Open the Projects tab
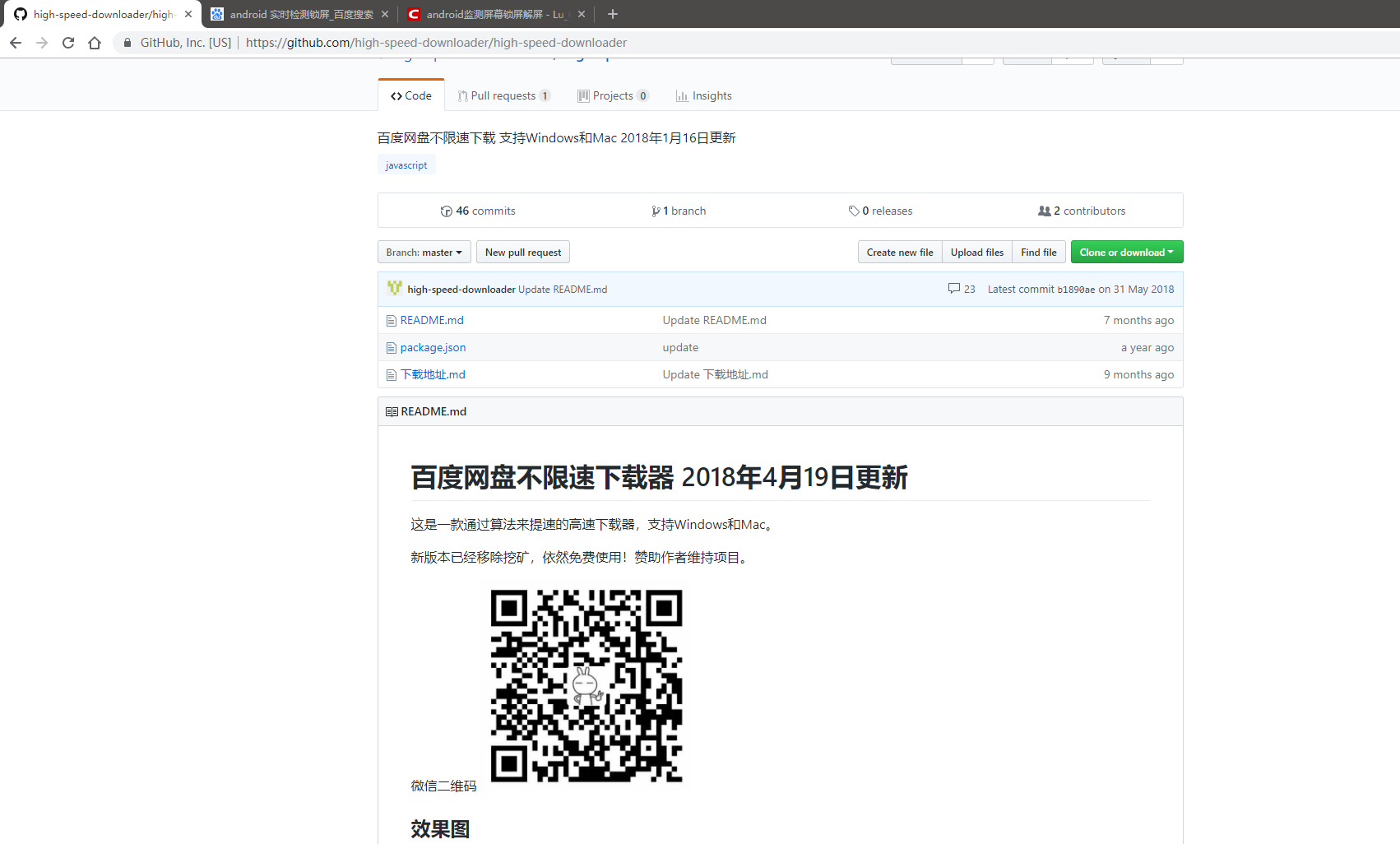Viewport: 1400px width, 844px height. 613,96
